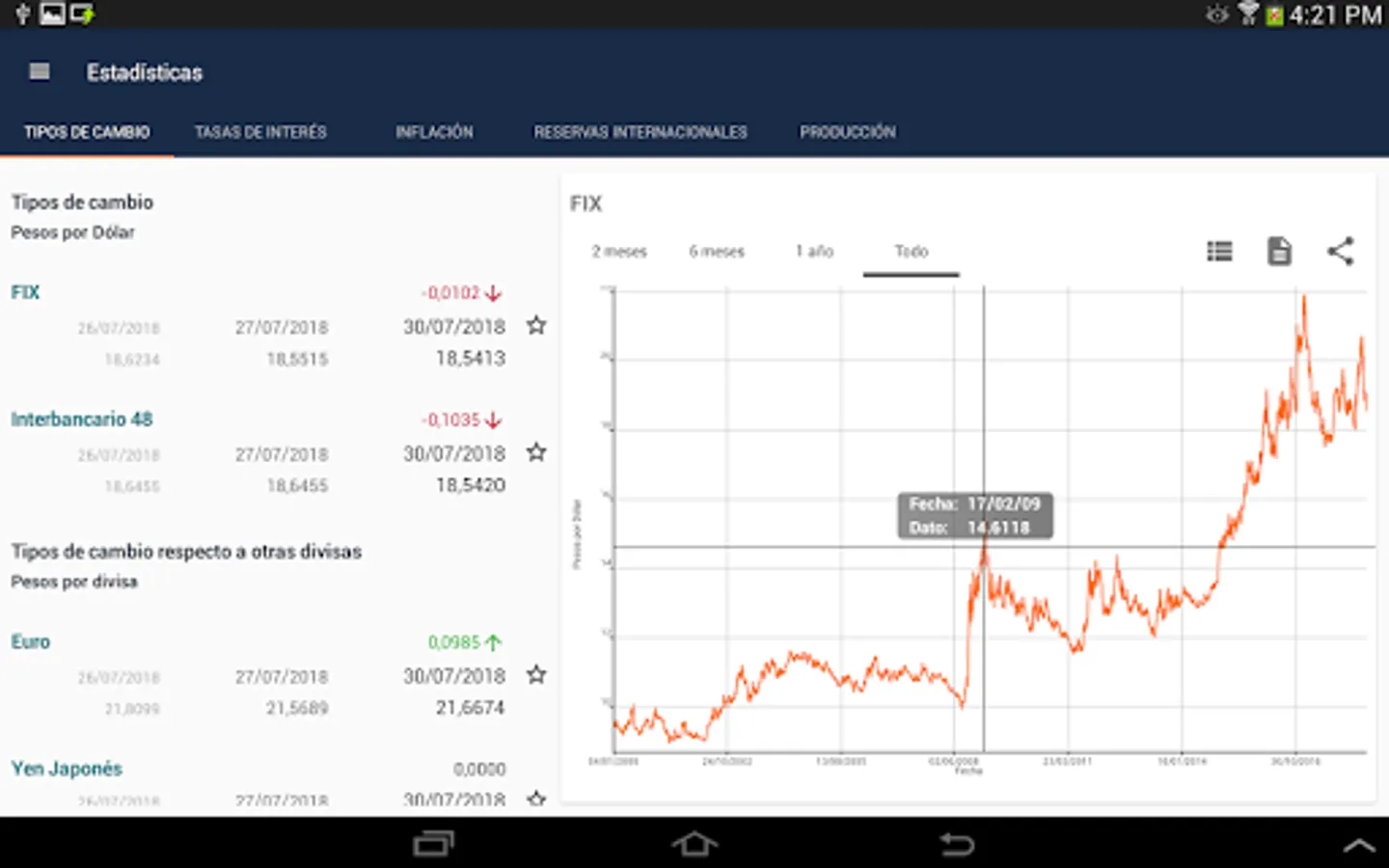Tap Euro 27/07/2018 value 21,5689

(x=297, y=709)
